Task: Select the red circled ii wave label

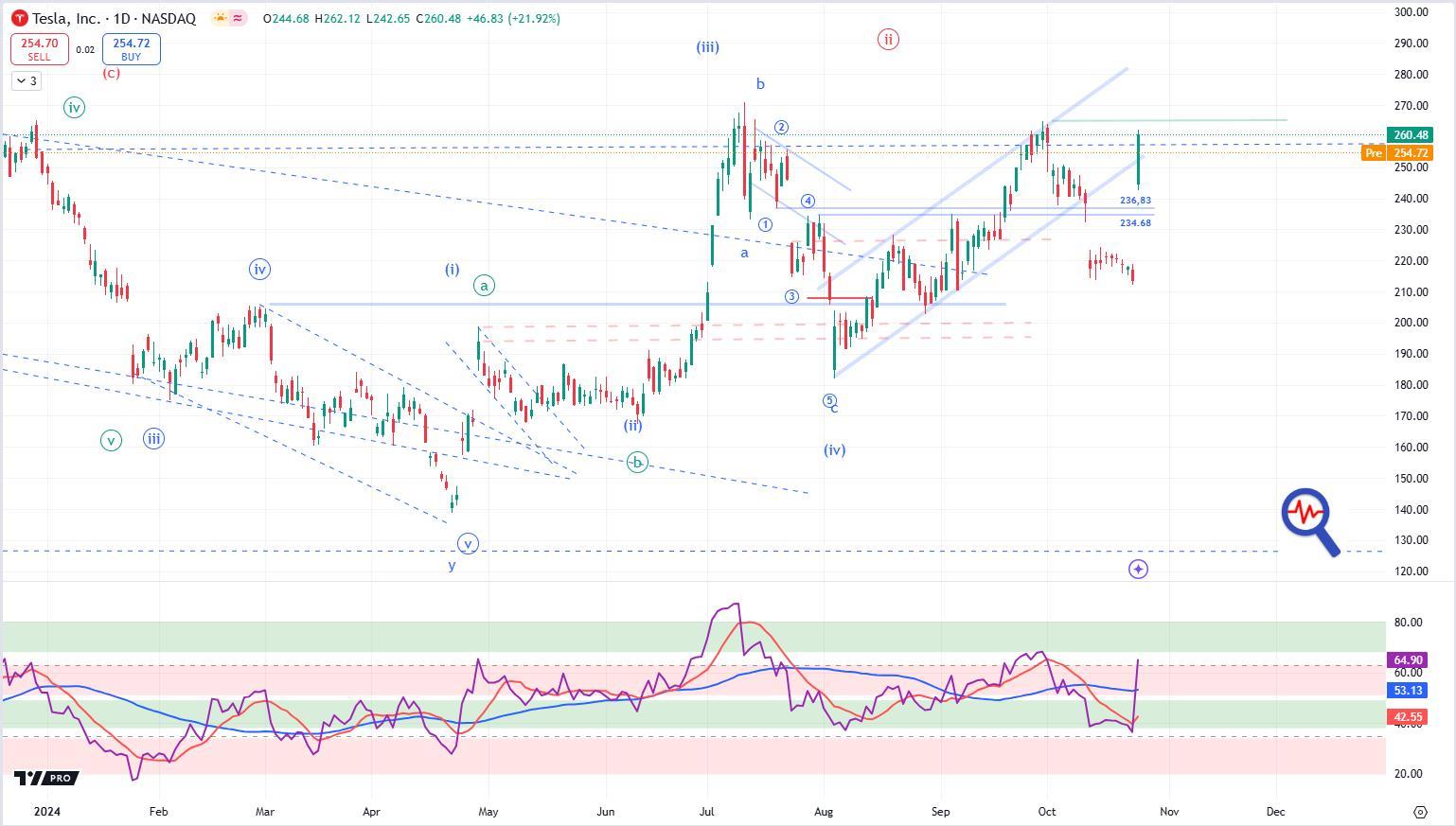Action: [887, 39]
